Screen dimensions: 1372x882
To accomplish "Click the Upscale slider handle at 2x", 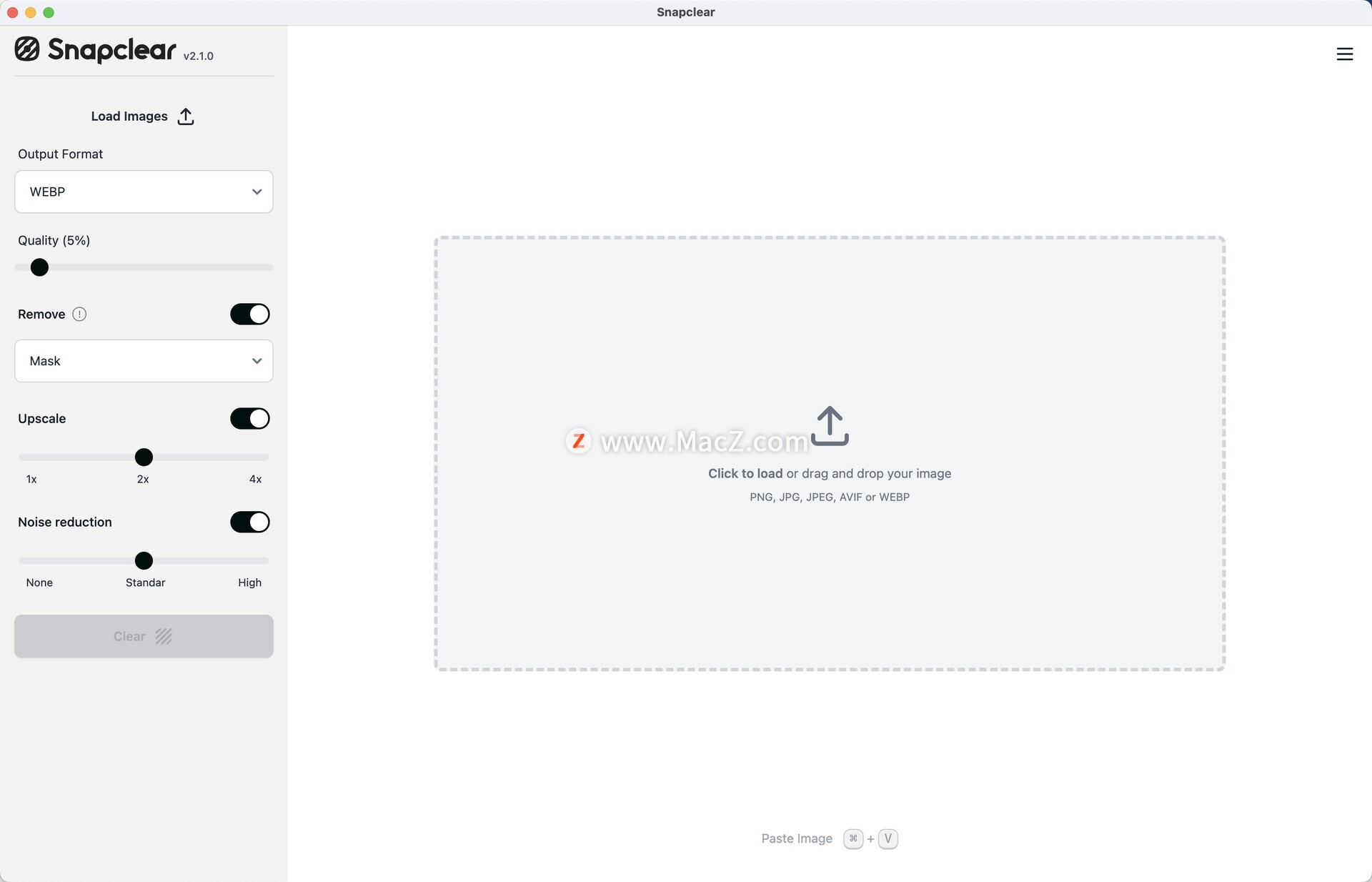I will click(x=144, y=457).
